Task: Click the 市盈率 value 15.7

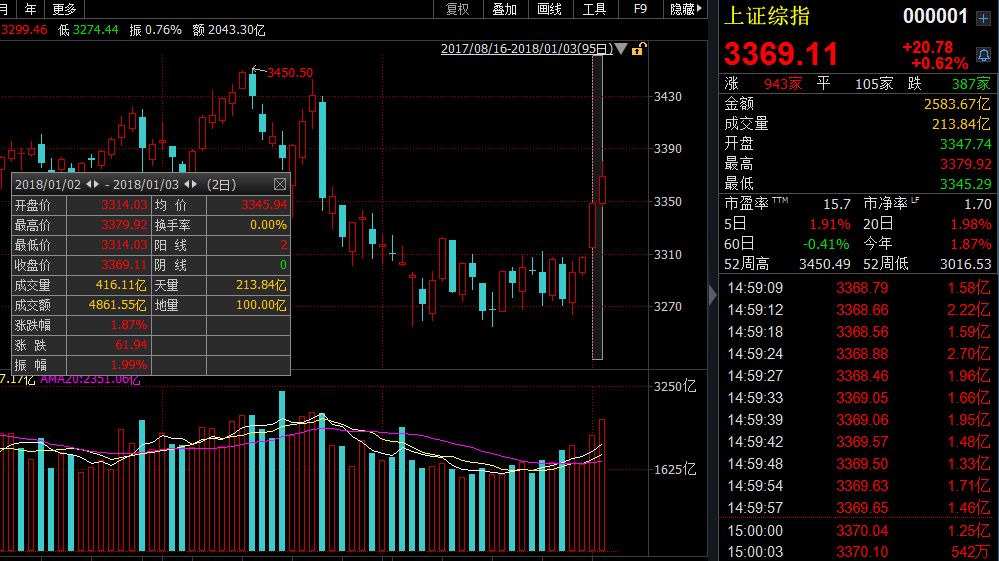Action: point(837,204)
